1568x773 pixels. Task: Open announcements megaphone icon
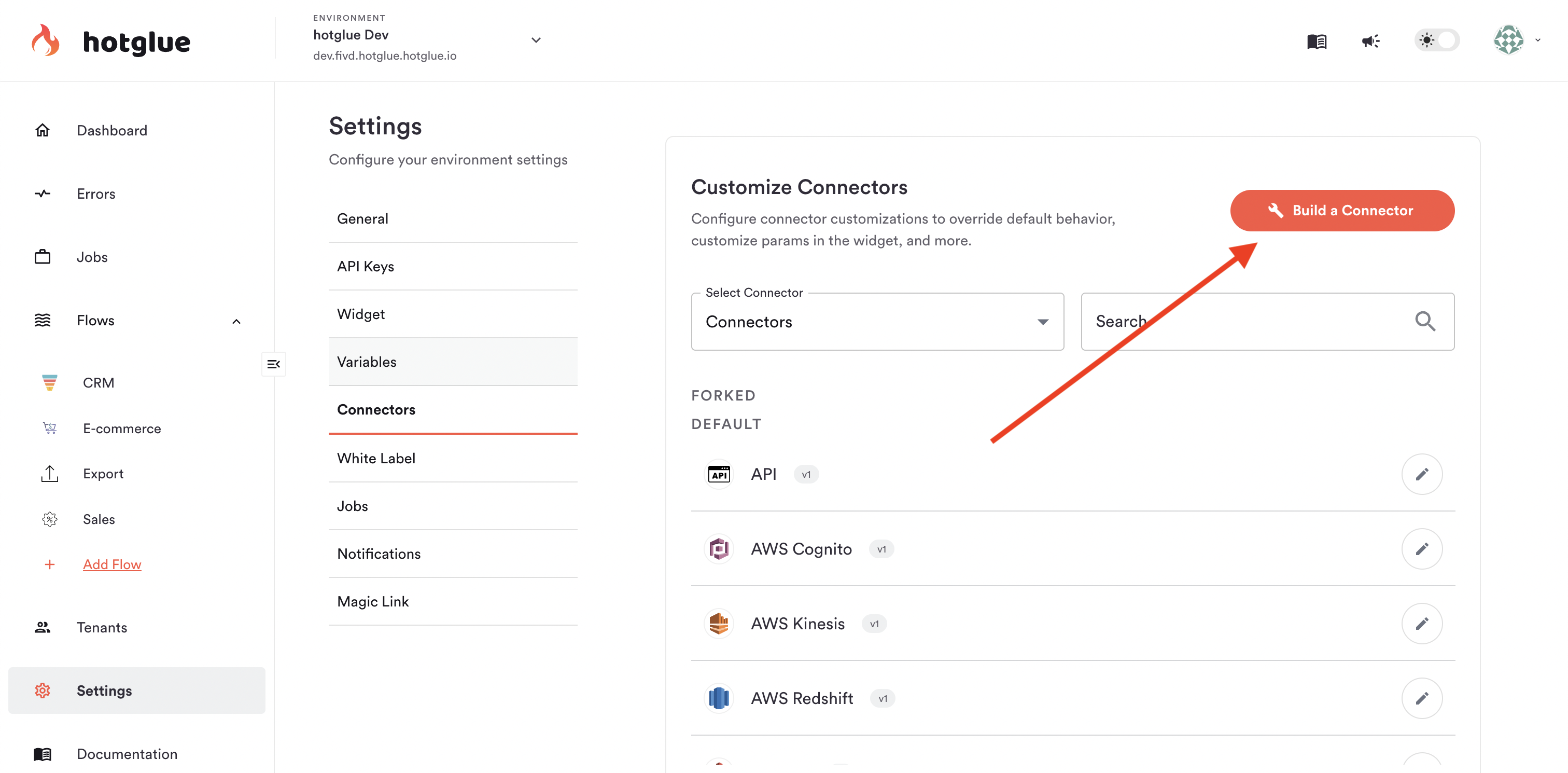pyautogui.click(x=1370, y=41)
